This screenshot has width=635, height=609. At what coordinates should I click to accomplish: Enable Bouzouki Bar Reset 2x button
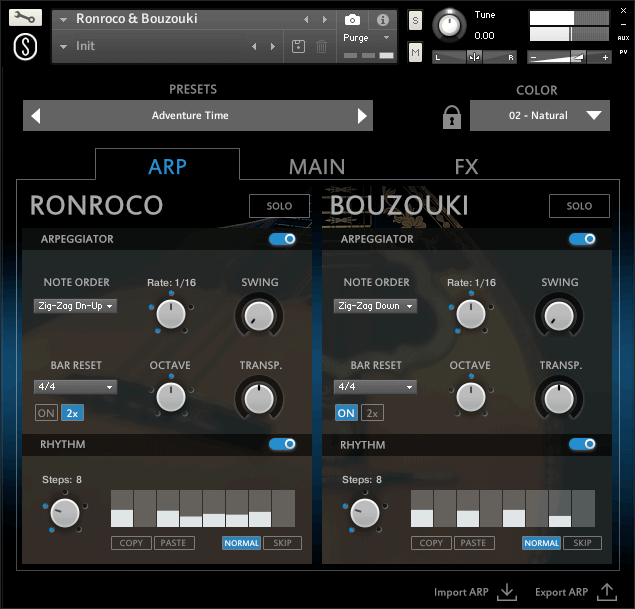coord(372,413)
